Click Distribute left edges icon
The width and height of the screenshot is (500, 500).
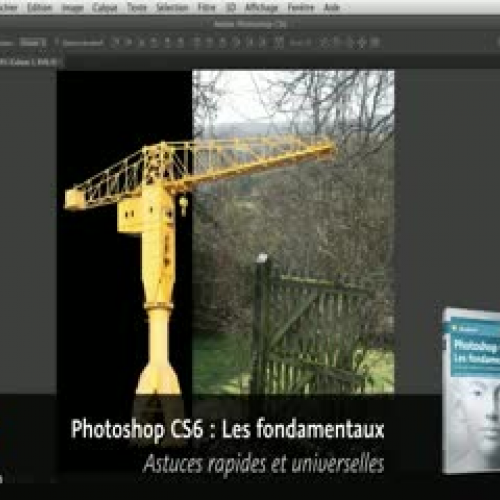point(236,42)
